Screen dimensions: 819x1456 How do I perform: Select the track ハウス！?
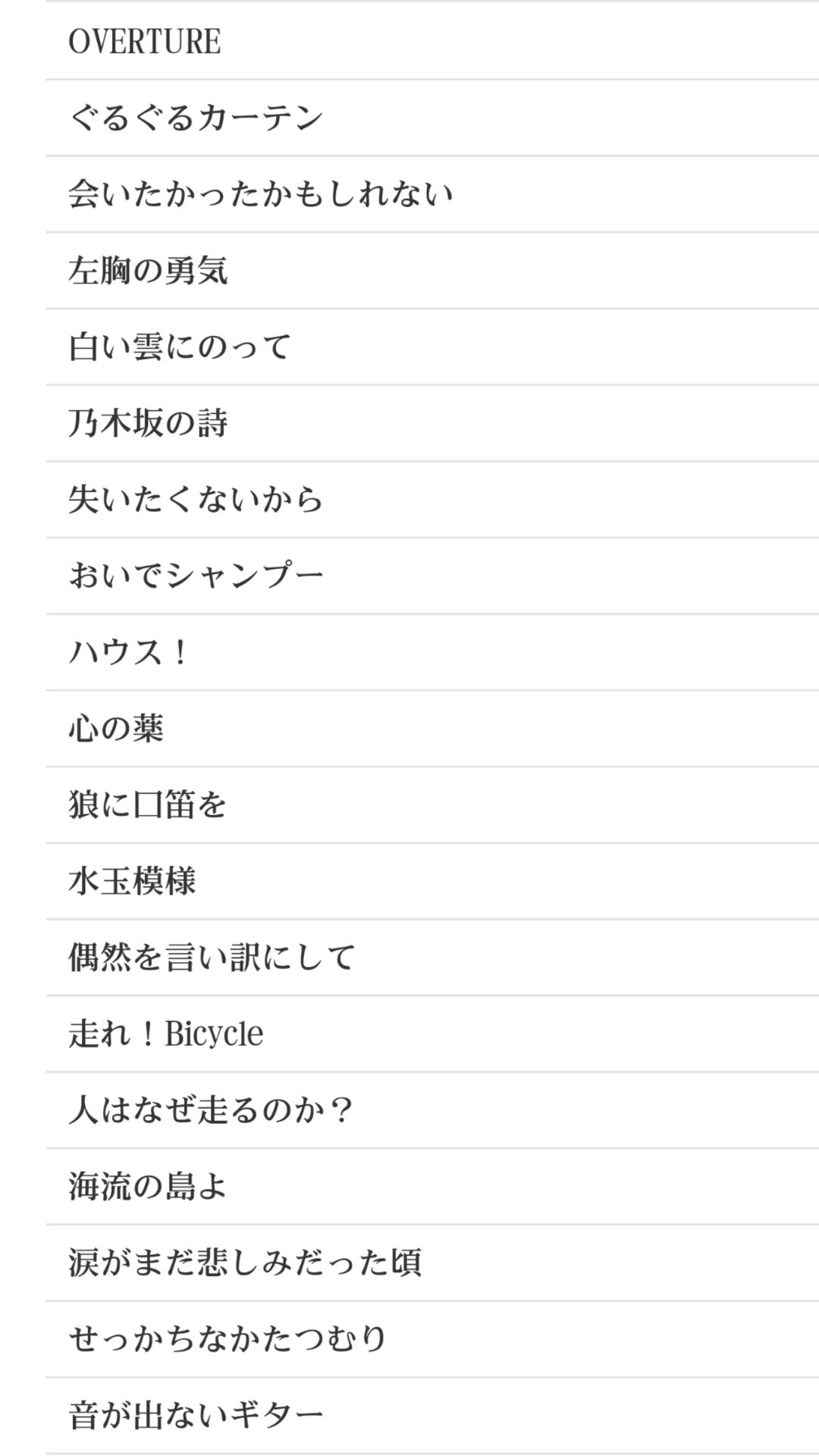[129, 652]
